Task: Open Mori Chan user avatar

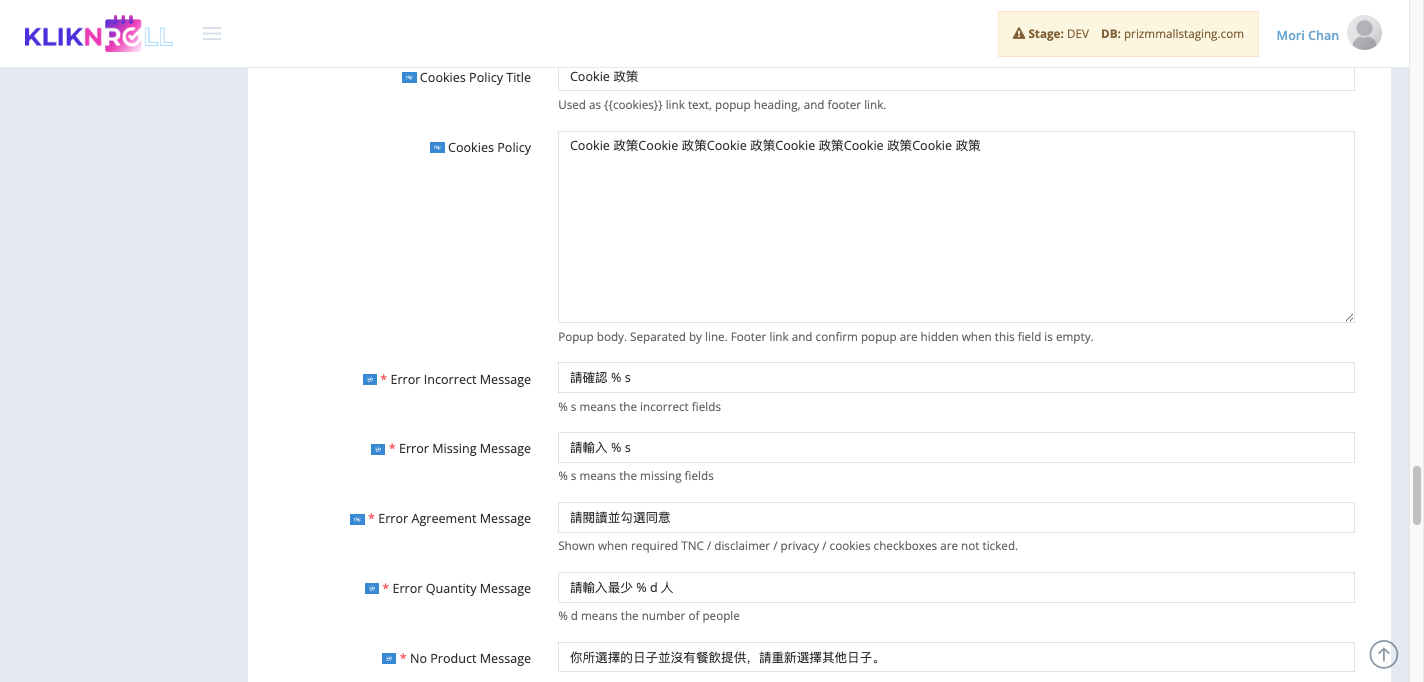Action: pos(1364,33)
